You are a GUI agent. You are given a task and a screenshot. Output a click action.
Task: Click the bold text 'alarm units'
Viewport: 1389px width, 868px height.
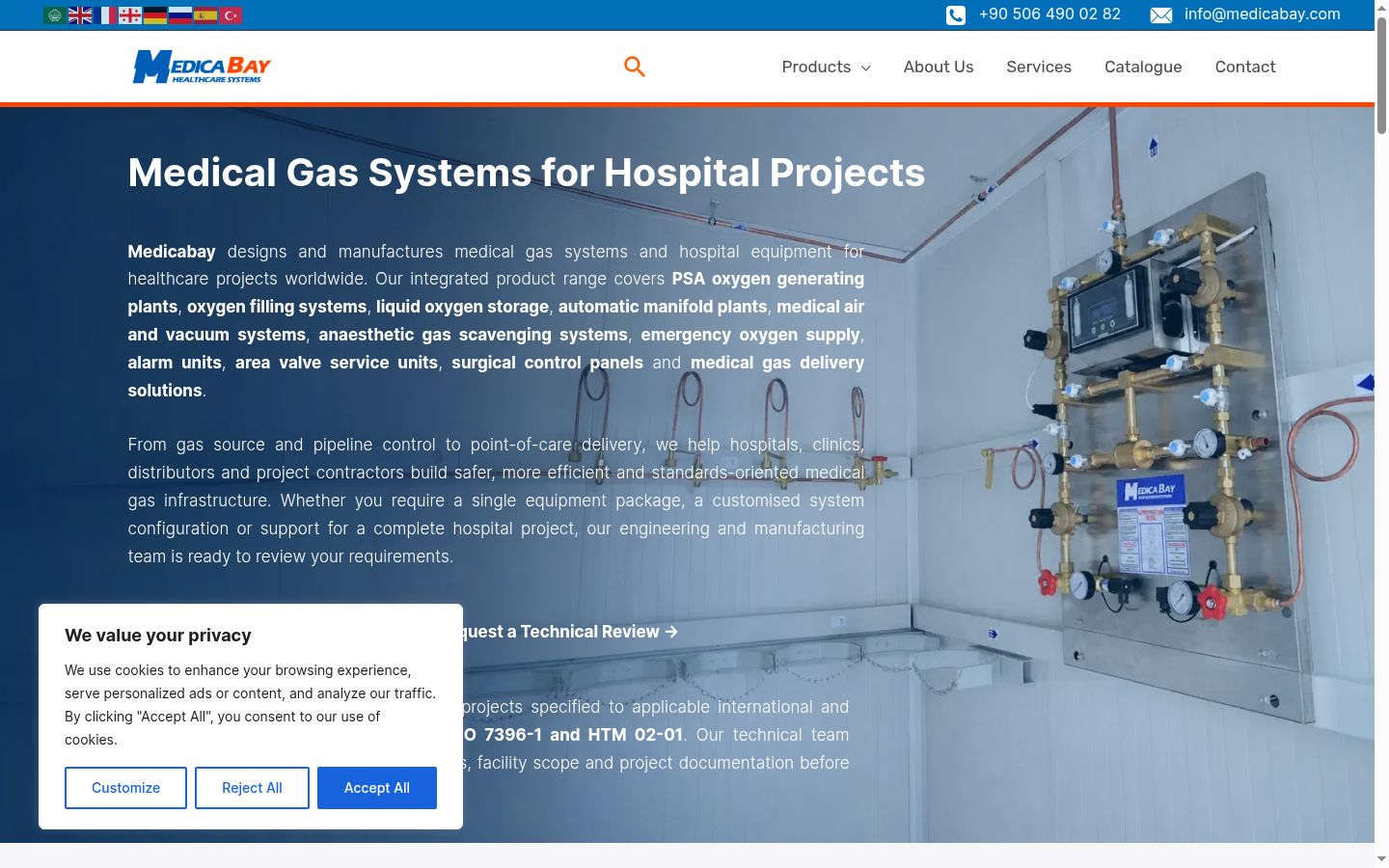175,363
